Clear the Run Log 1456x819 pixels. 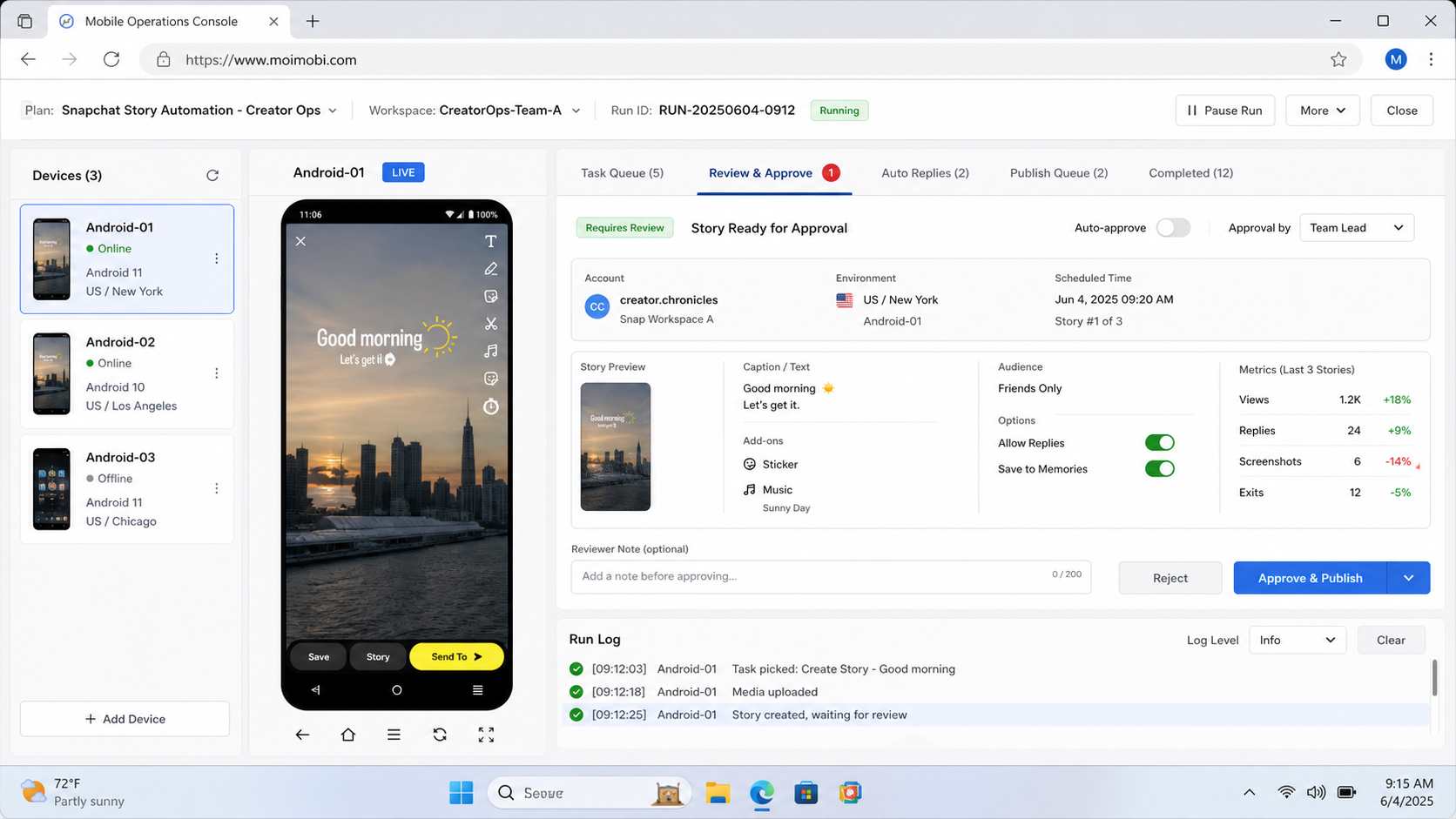pos(1391,641)
